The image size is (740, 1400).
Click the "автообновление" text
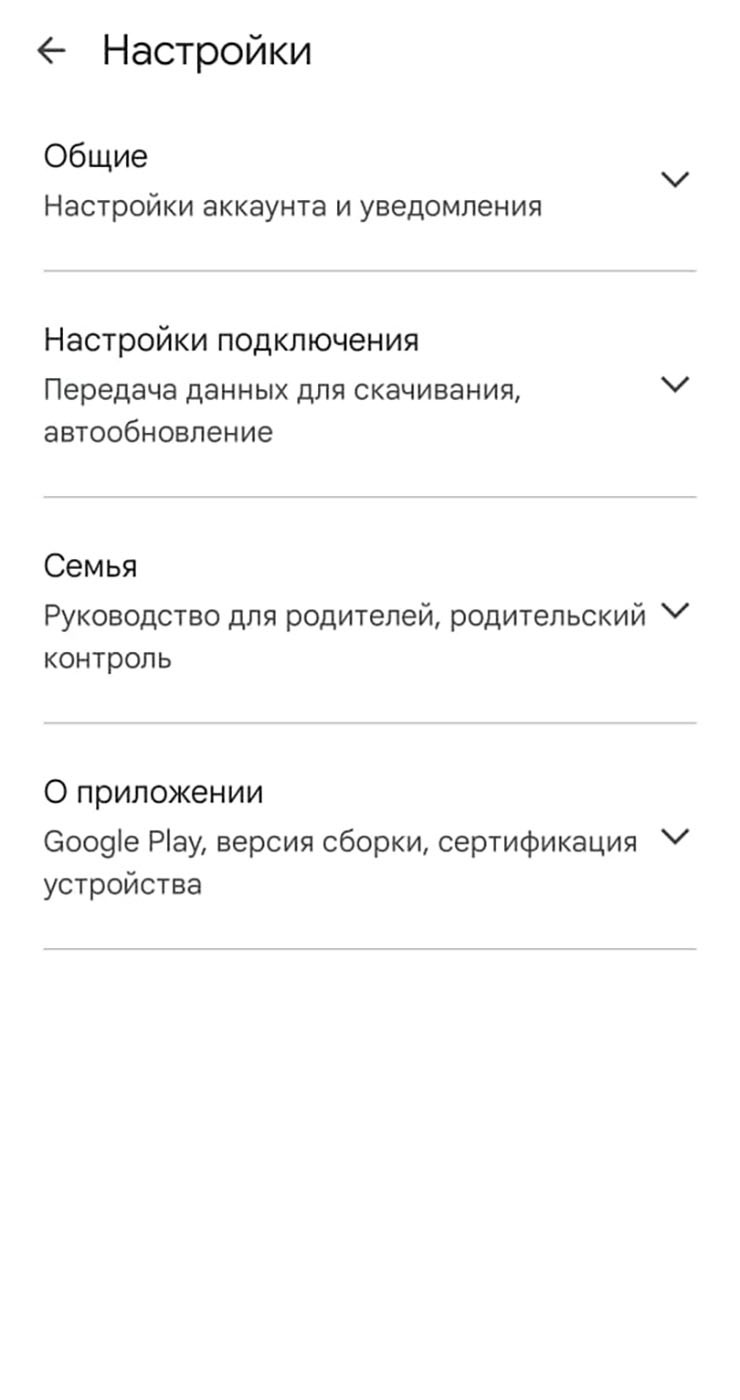pyautogui.click(x=157, y=433)
